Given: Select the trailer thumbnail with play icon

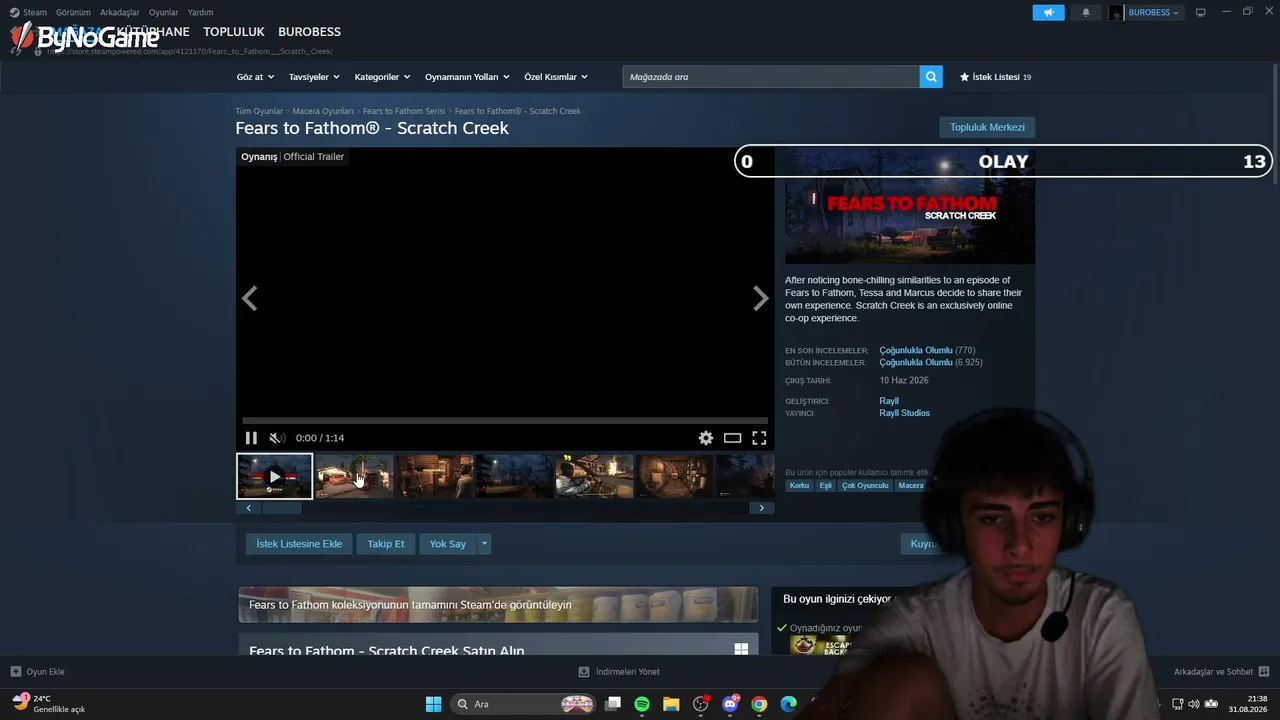Looking at the screenshot, I should [275, 476].
